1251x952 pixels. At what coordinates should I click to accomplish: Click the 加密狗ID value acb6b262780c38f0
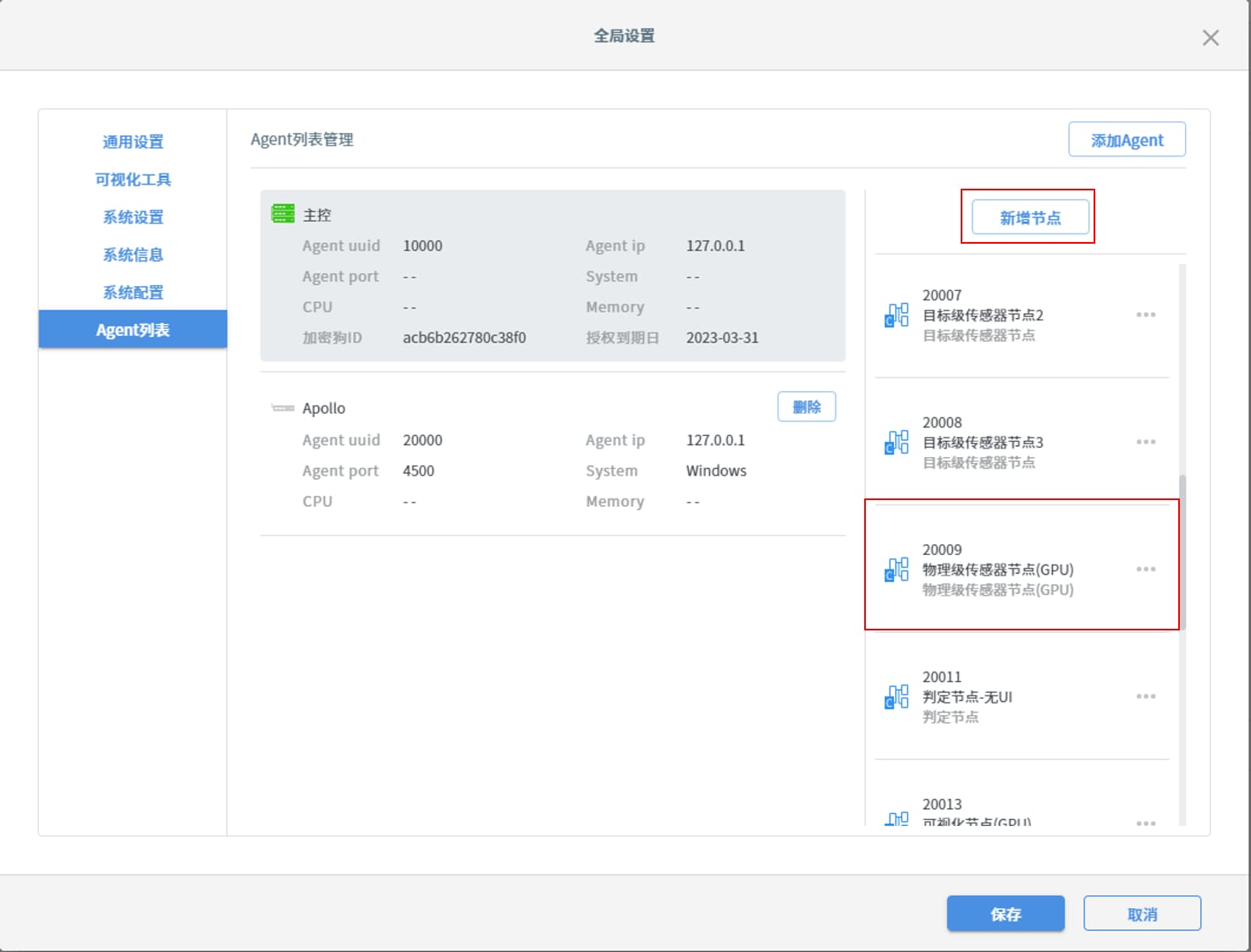tap(464, 338)
